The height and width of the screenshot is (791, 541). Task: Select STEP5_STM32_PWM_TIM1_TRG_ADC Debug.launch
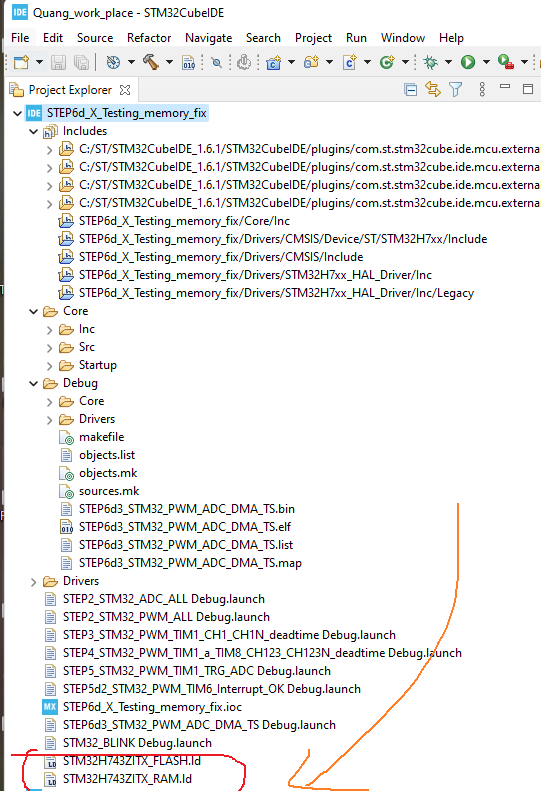click(197, 671)
